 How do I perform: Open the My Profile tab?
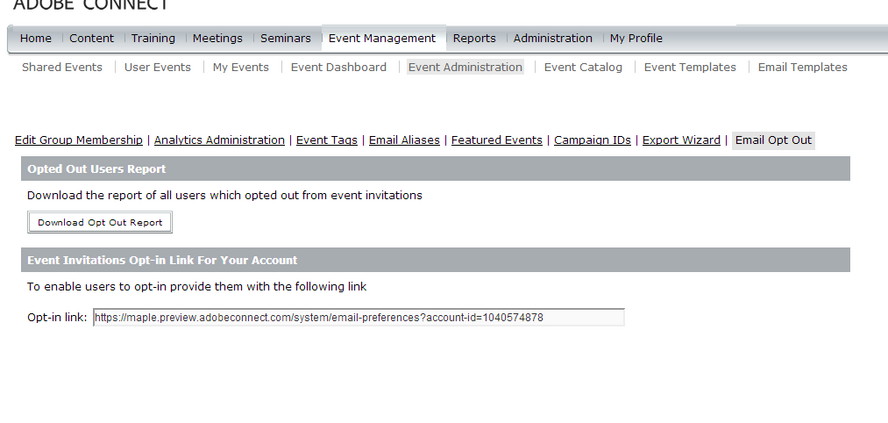[x=636, y=38]
